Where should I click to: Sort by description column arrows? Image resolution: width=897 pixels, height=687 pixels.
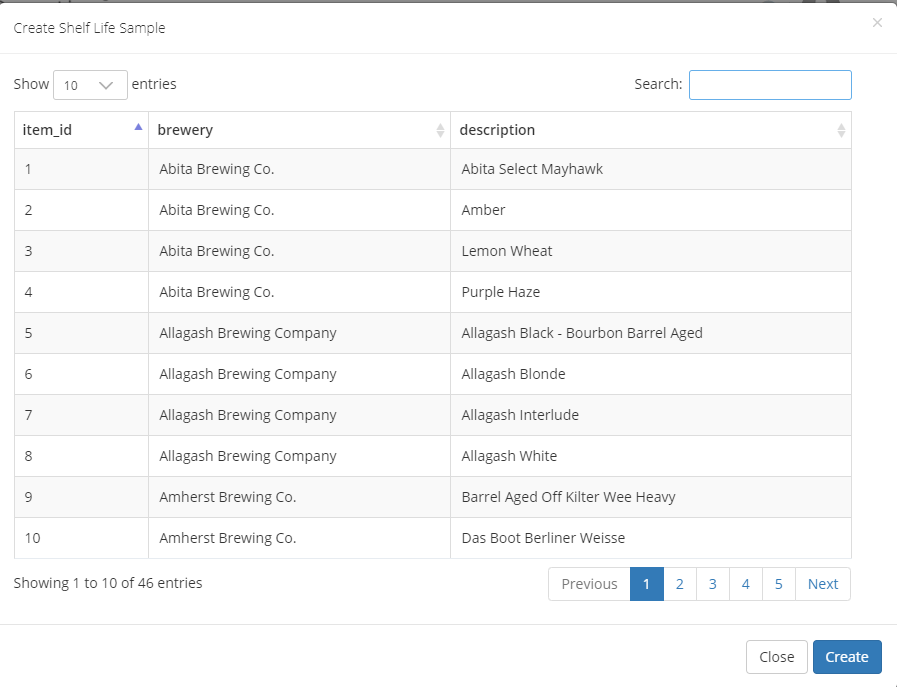(x=840, y=130)
